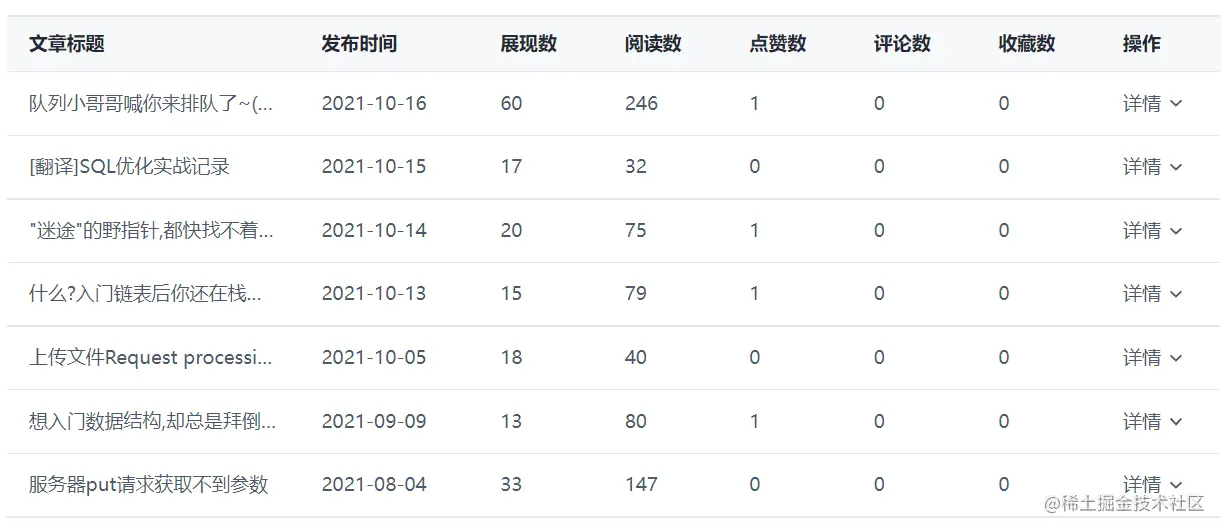Select the 发布时间 column header

[359, 44]
